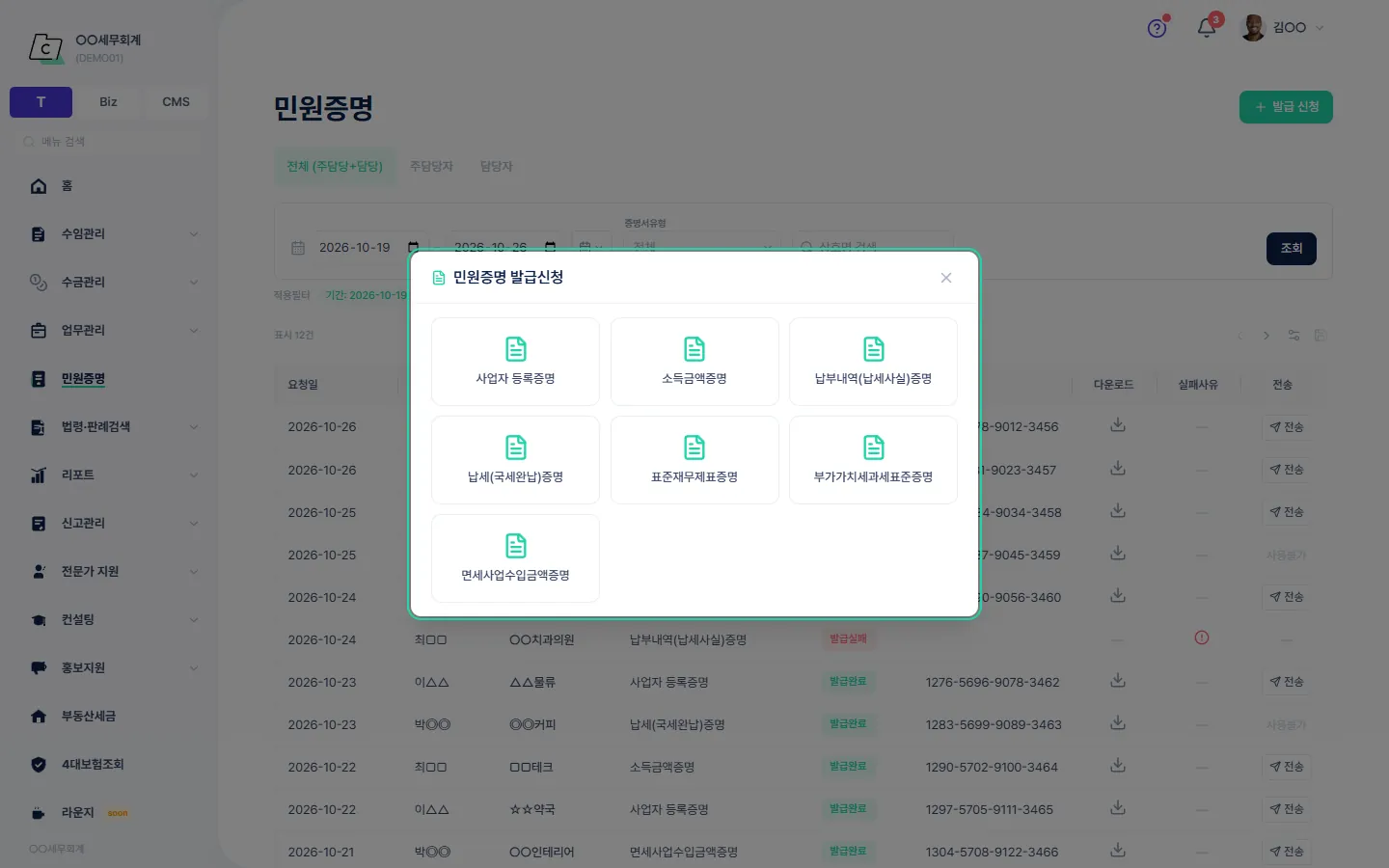The width and height of the screenshot is (1389, 868).
Task: Open user 김OO profile dropdown
Action: (x=1283, y=28)
